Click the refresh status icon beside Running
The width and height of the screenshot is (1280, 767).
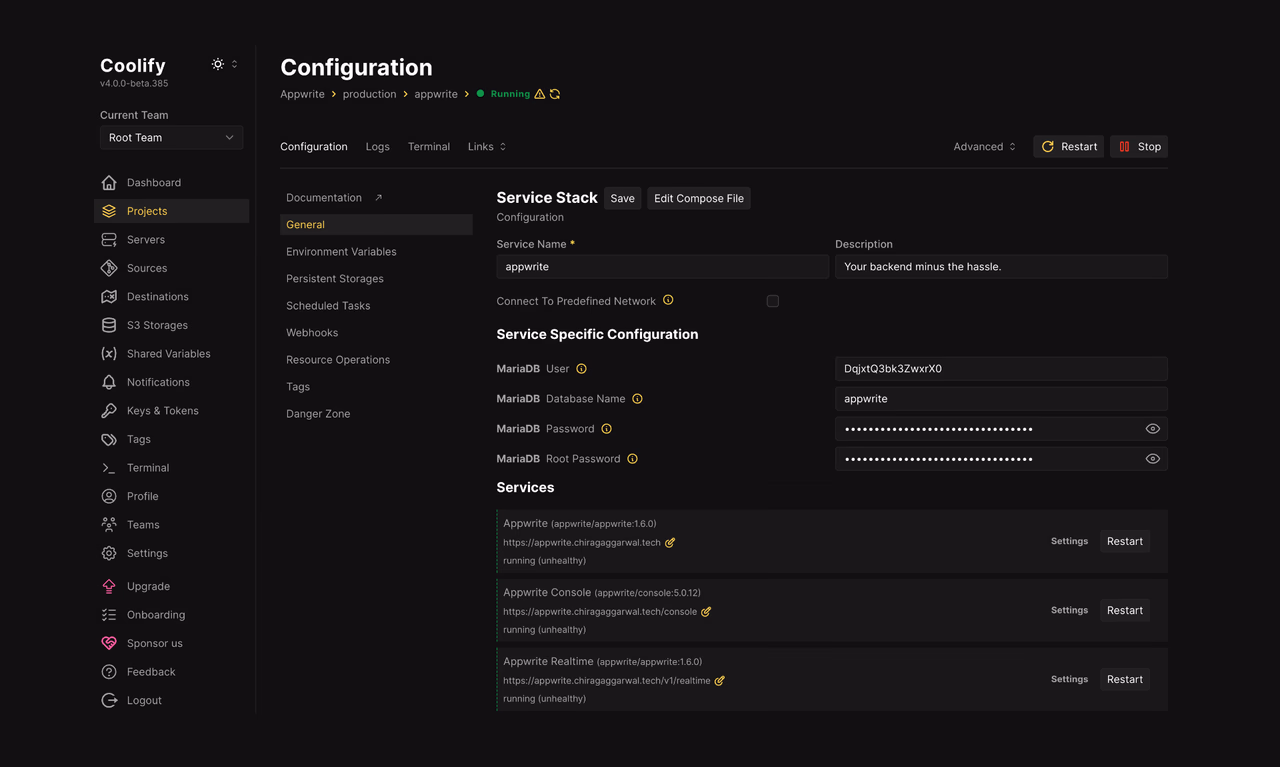[555, 94]
